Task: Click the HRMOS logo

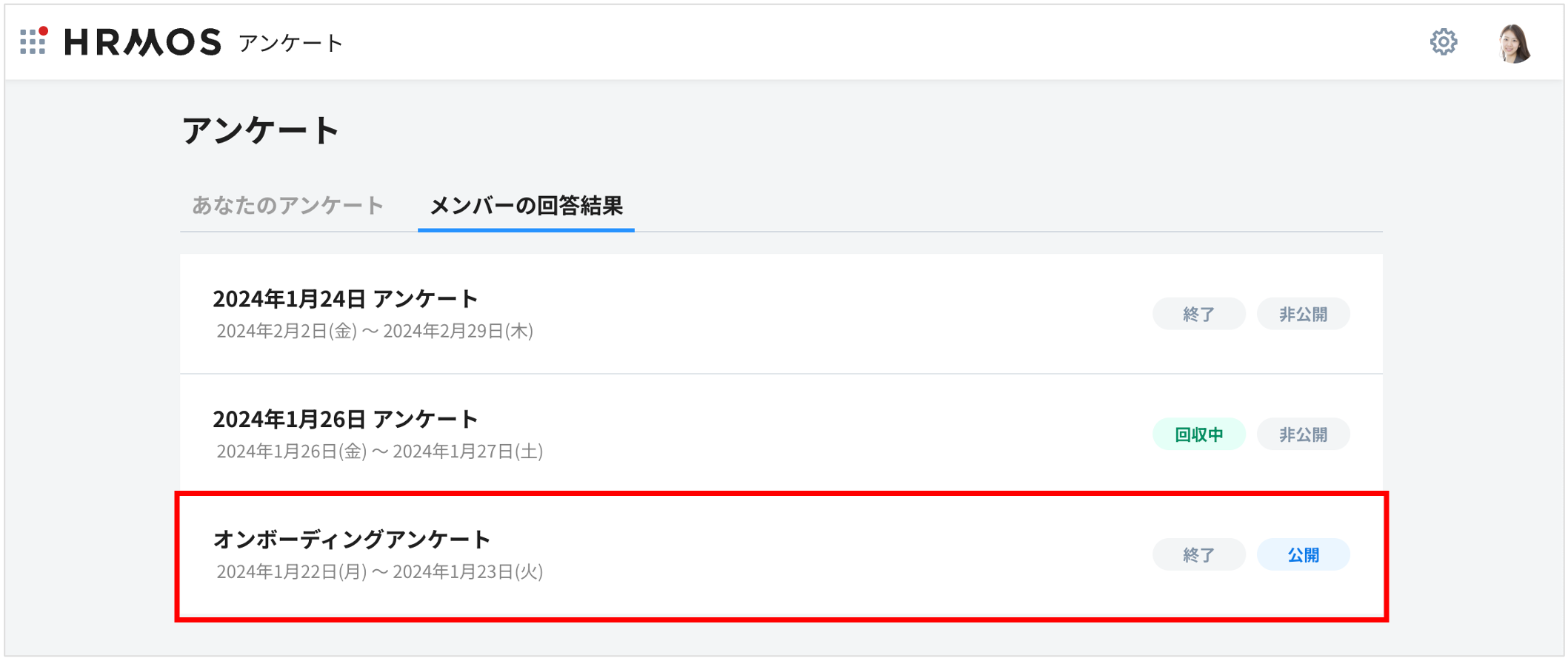Action: 141,42
